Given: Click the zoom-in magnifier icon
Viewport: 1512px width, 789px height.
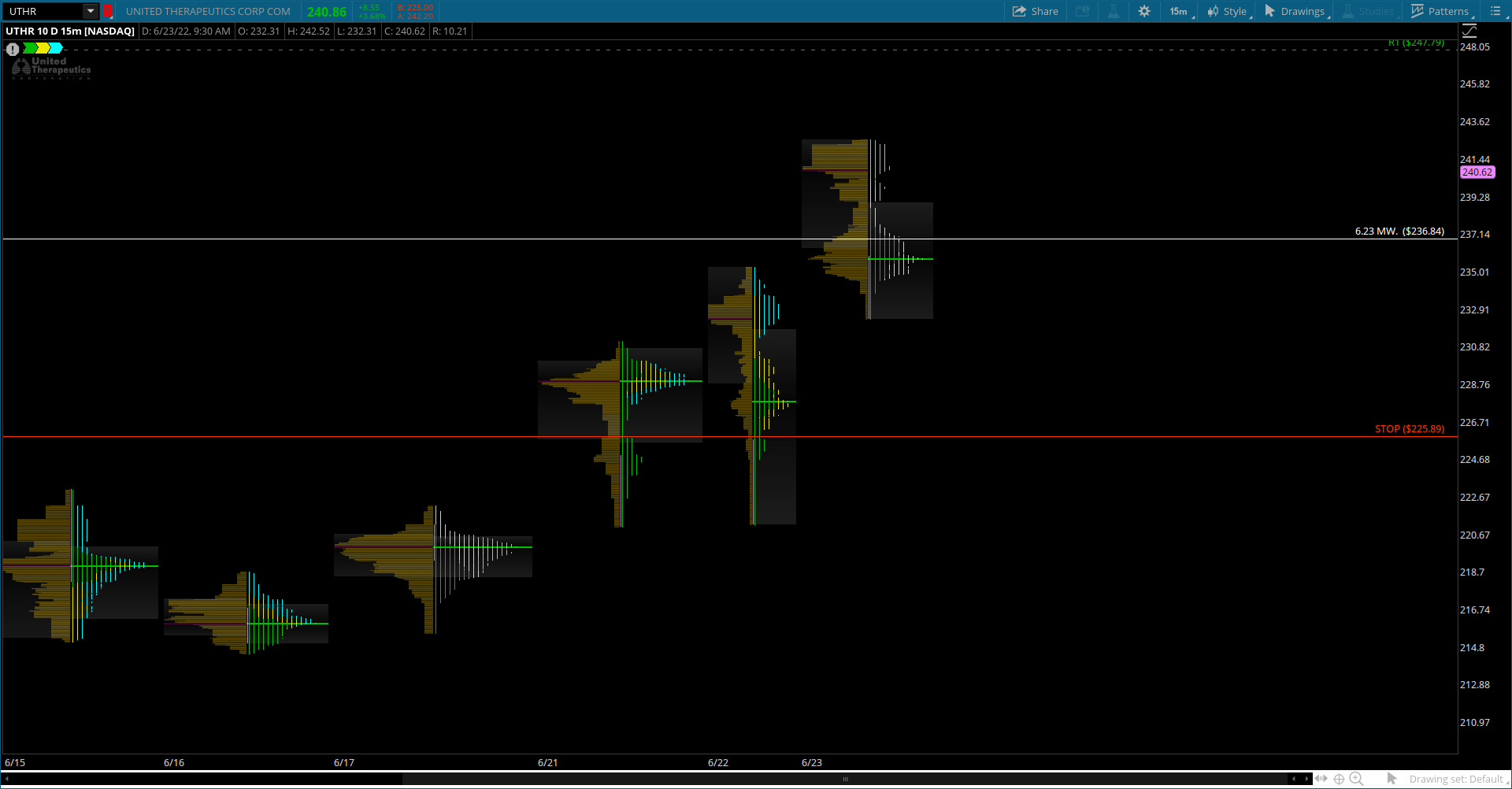Looking at the screenshot, I should click(x=1356, y=779).
